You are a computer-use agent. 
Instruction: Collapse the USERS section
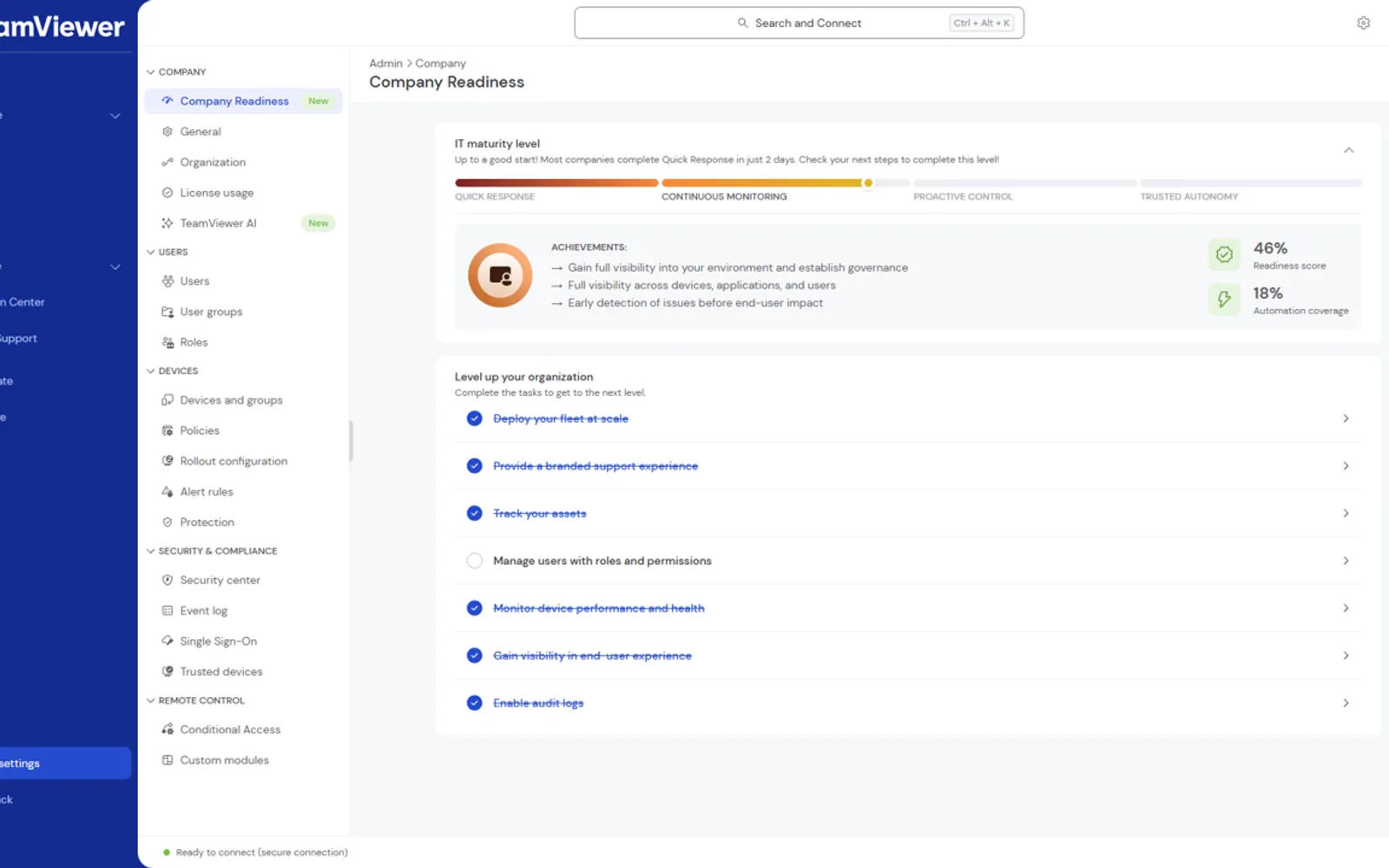pos(151,253)
